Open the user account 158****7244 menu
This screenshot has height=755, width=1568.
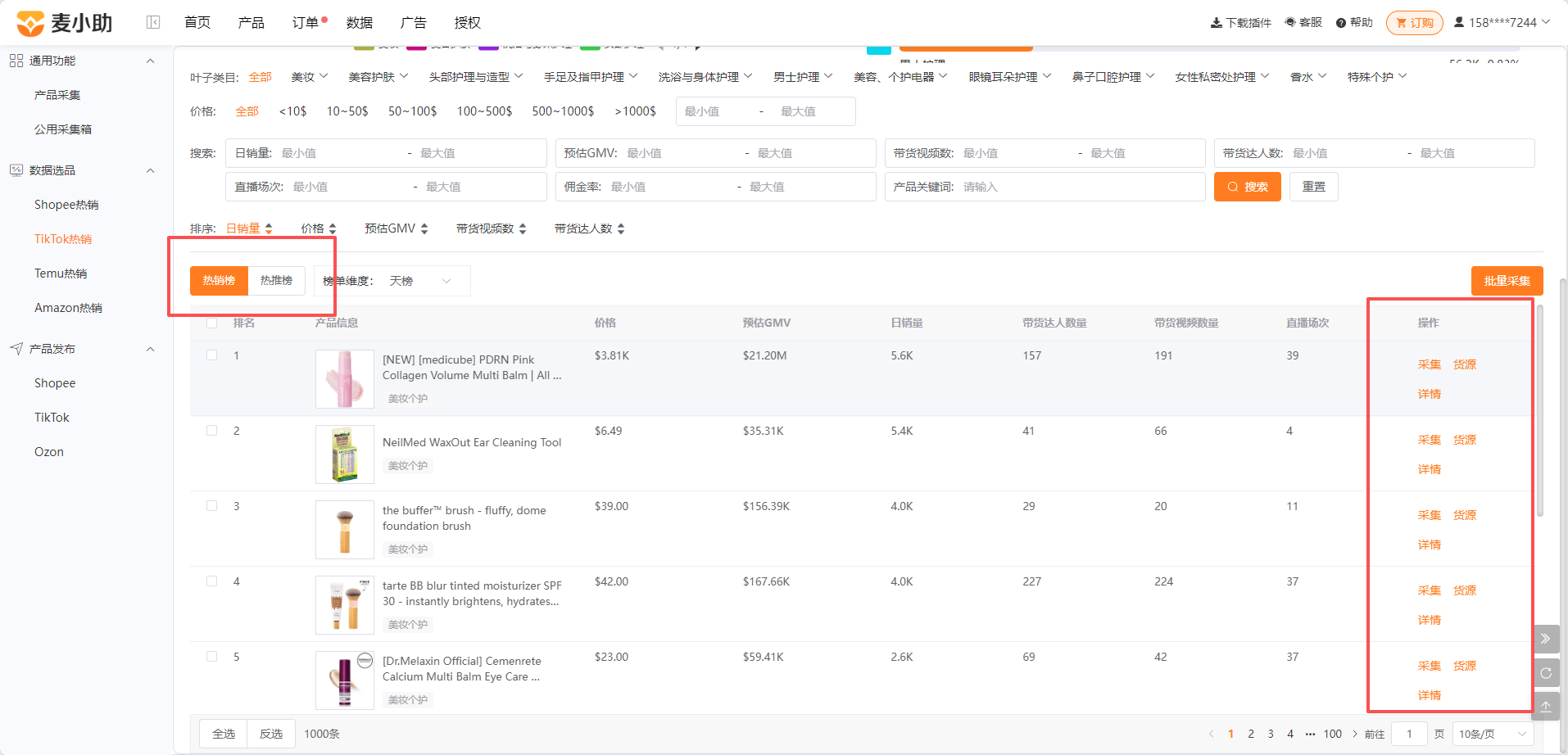1502,23
